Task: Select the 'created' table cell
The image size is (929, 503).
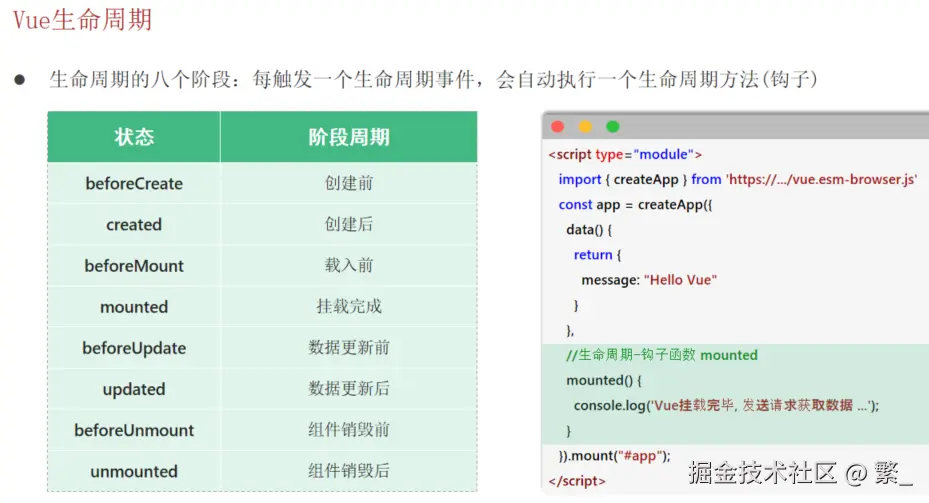Action: pyautogui.click(x=134, y=225)
